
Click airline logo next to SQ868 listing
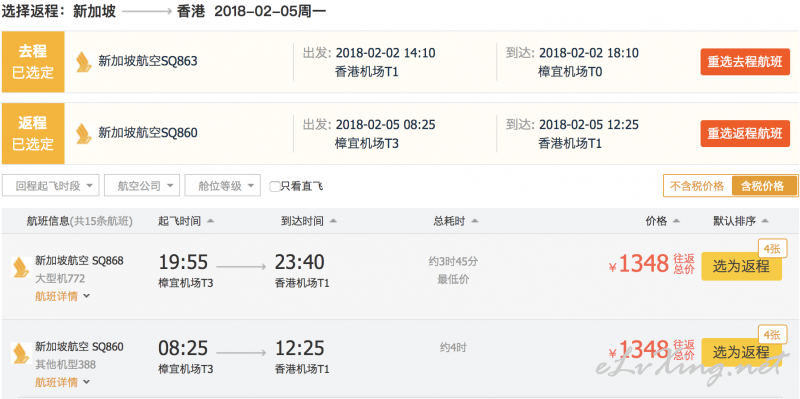(20, 267)
